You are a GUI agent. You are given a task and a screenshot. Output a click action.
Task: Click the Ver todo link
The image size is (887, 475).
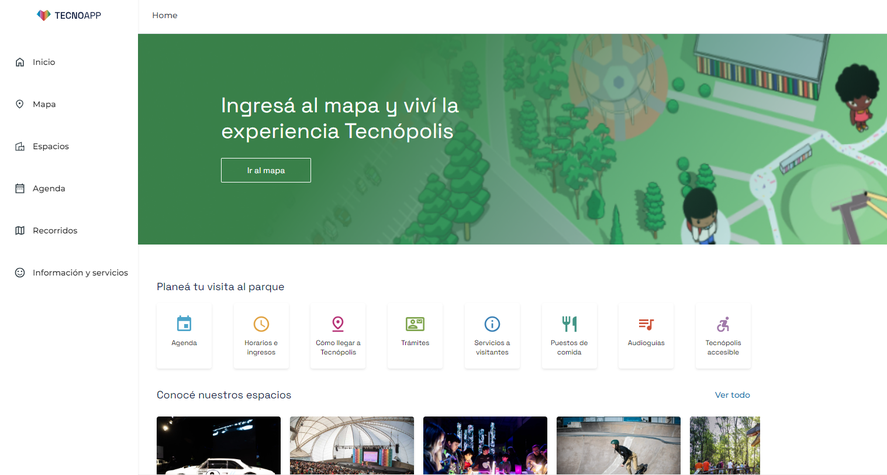coord(732,395)
